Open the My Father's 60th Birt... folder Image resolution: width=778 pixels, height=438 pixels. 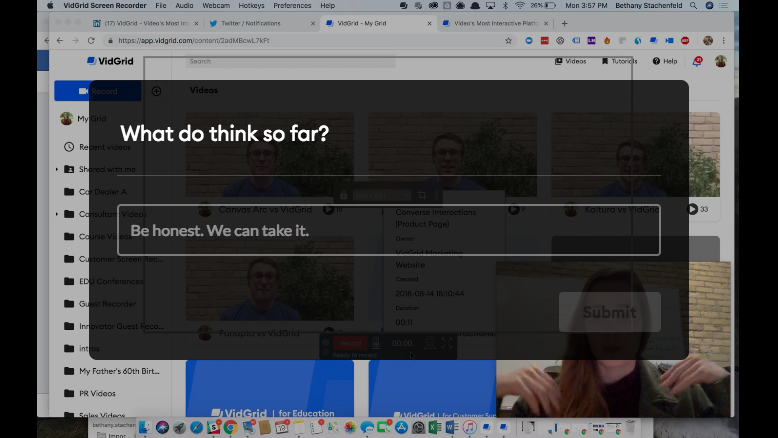coord(112,371)
